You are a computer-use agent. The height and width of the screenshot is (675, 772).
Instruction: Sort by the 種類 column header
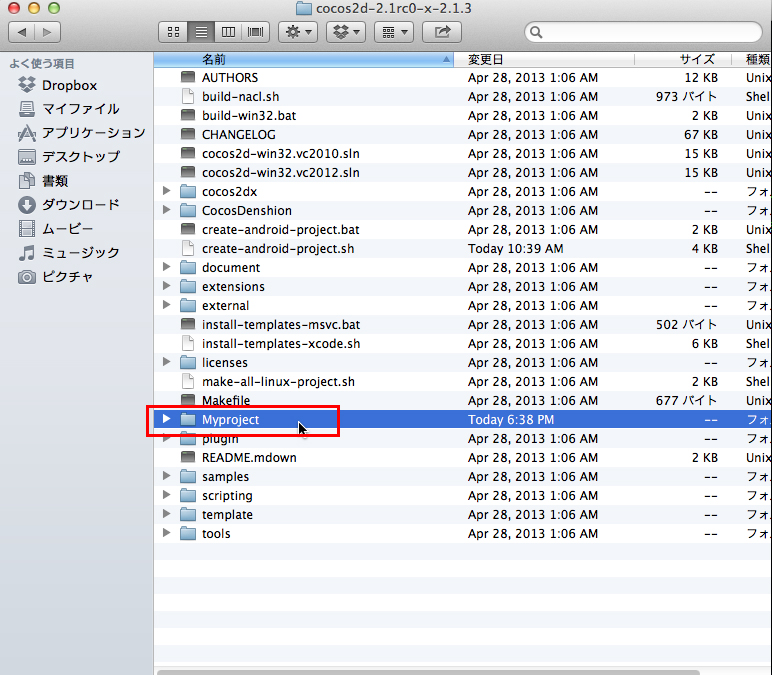(x=752, y=60)
